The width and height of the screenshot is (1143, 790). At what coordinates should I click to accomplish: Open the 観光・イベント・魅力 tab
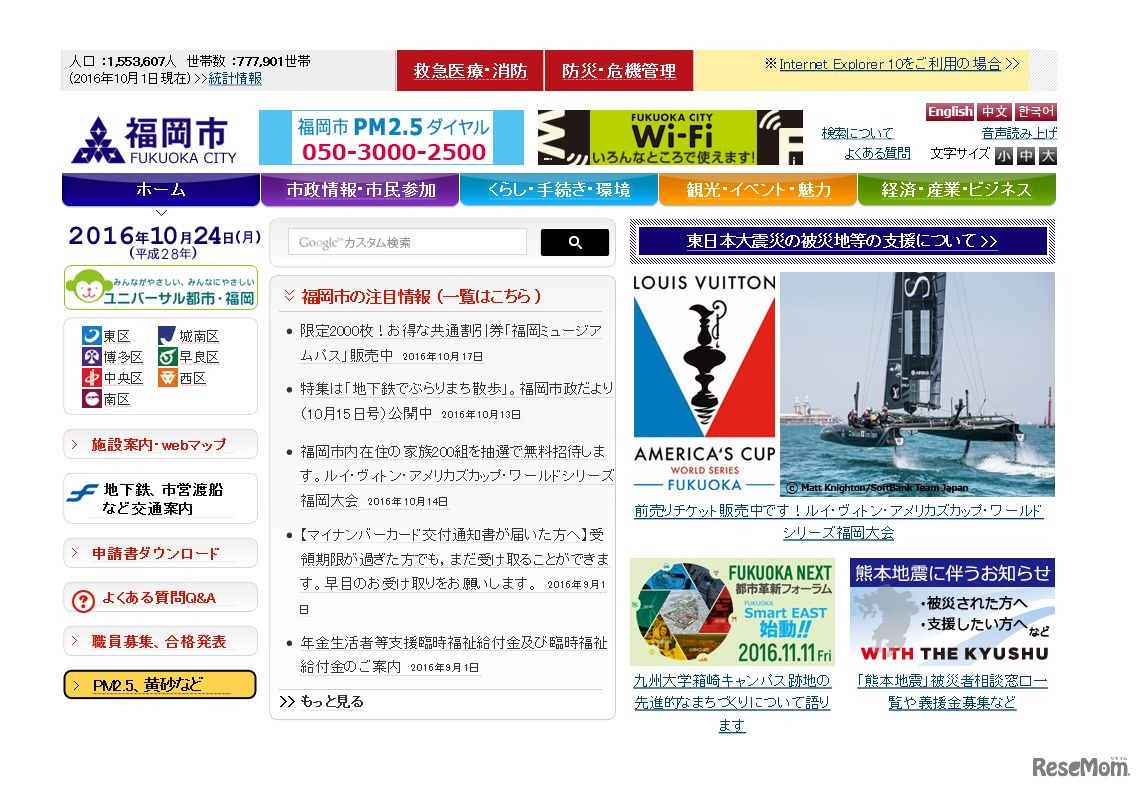(x=758, y=189)
